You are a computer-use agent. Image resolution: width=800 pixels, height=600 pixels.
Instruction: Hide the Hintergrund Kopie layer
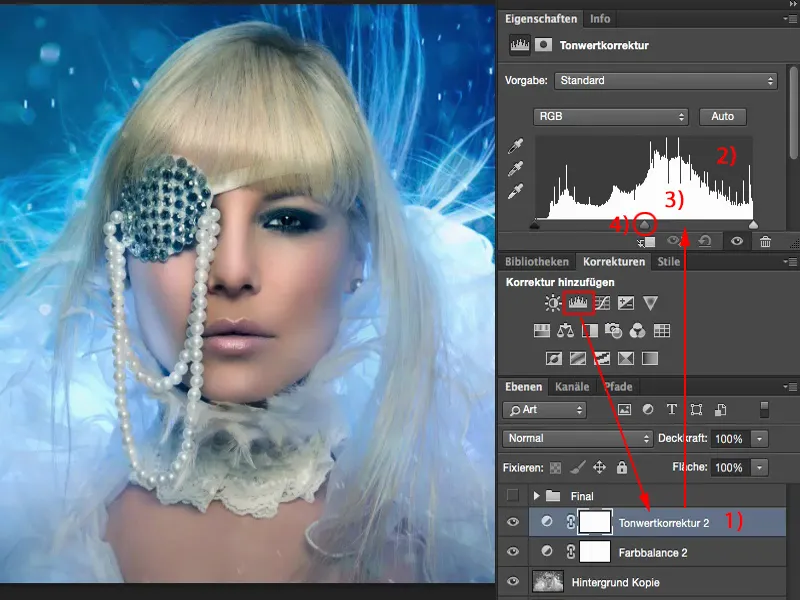(513, 581)
